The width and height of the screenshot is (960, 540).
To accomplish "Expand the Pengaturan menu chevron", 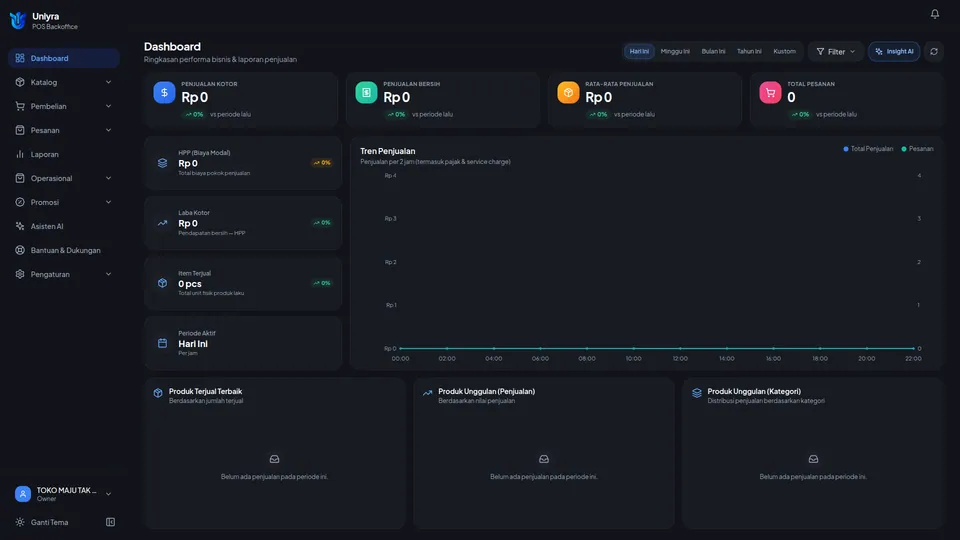I will point(108,274).
